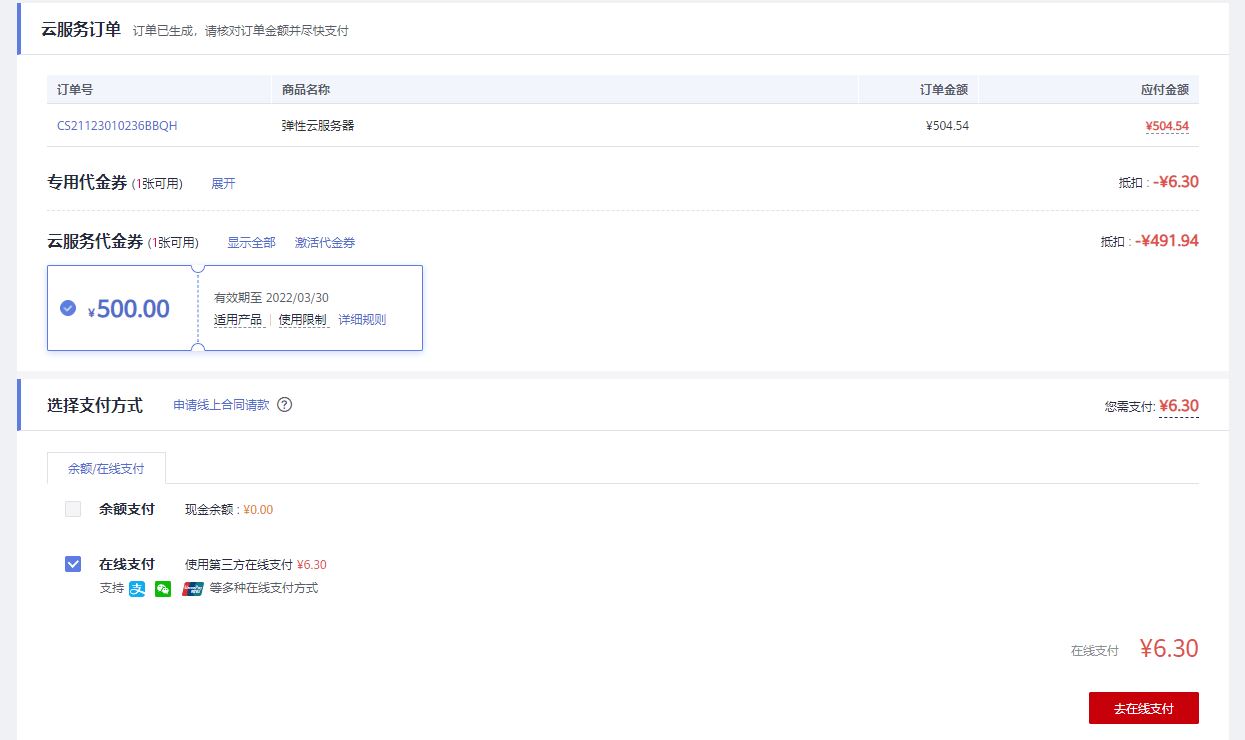
Task: View 使用限制 on the voucher
Action: coord(302,320)
